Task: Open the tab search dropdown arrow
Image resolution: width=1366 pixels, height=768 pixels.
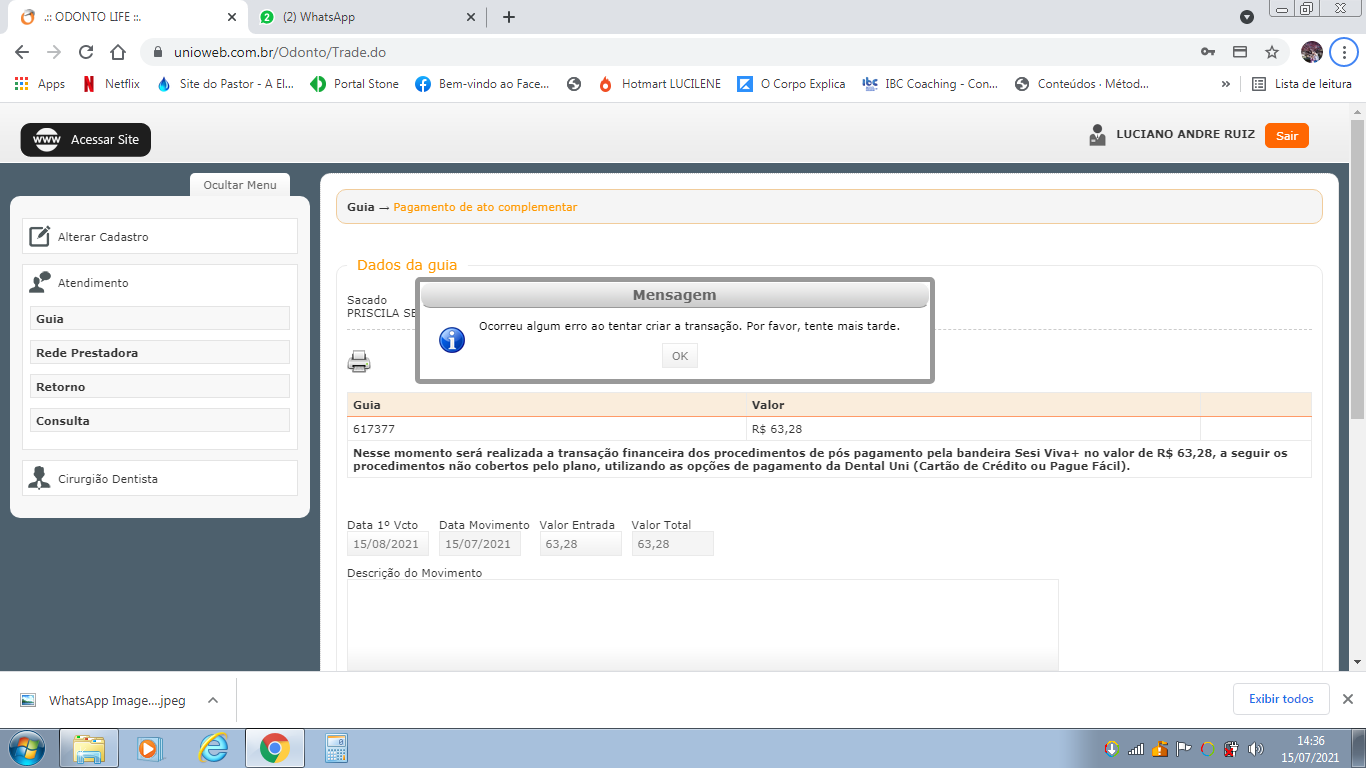Action: click(1247, 17)
